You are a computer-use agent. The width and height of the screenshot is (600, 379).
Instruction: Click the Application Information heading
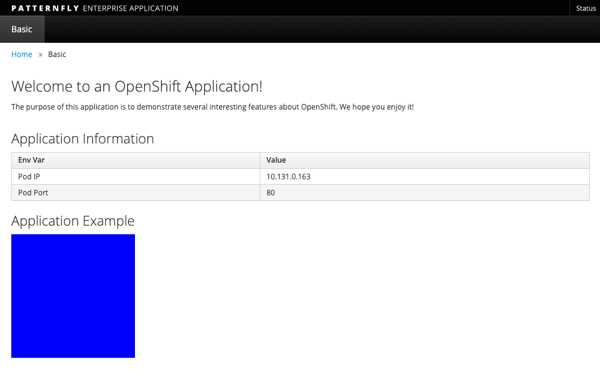tap(83, 139)
